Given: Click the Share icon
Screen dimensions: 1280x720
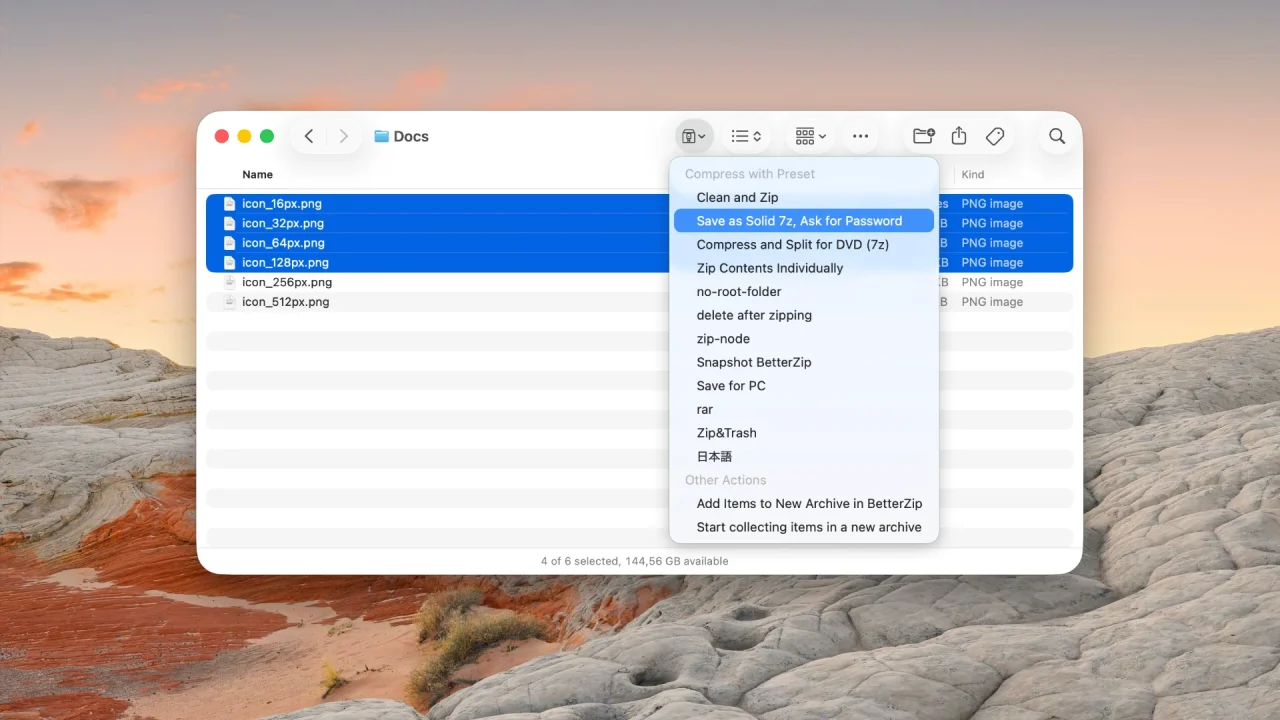Looking at the screenshot, I should [959, 136].
